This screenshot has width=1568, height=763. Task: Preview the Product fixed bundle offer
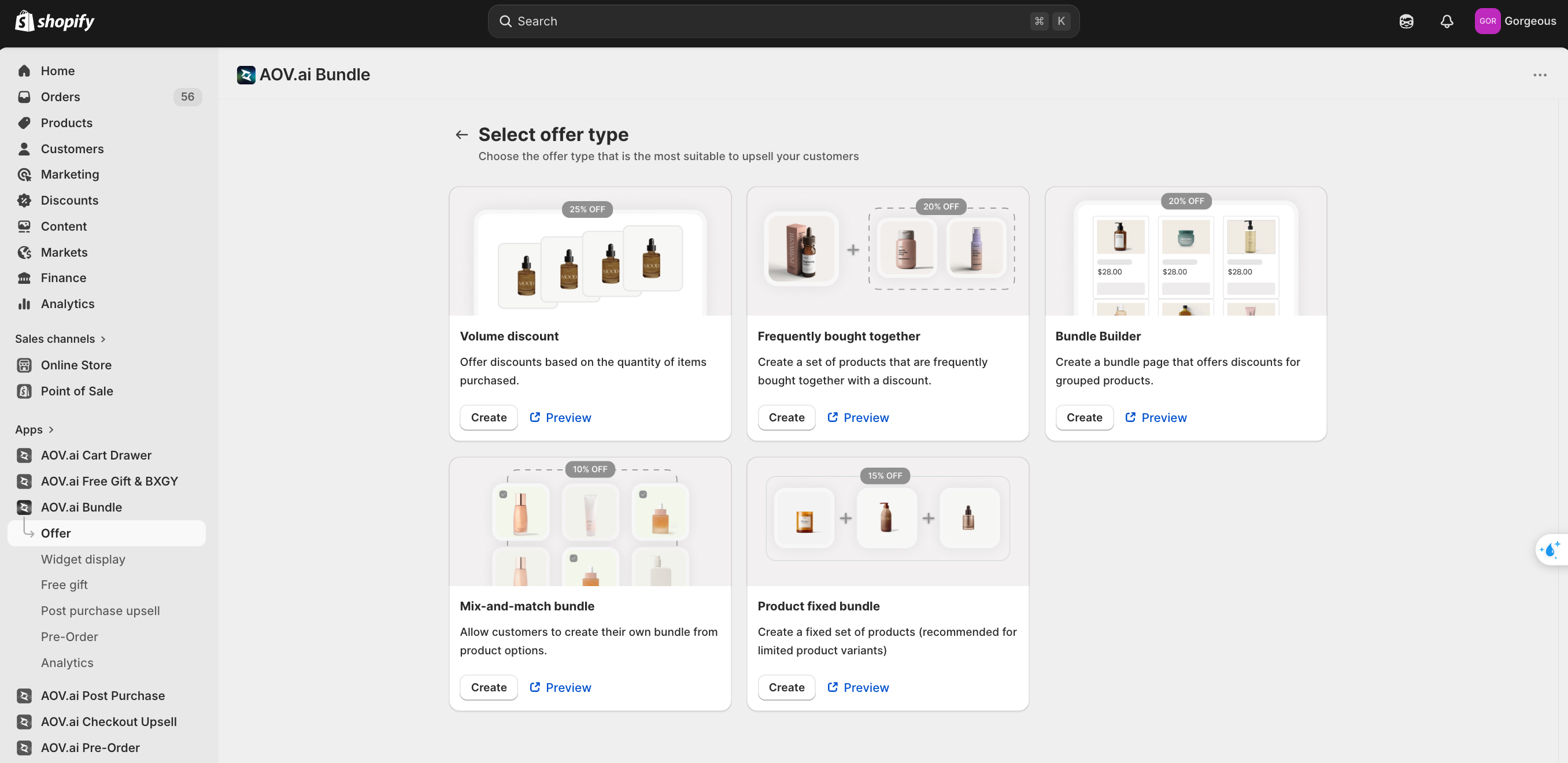[858, 687]
